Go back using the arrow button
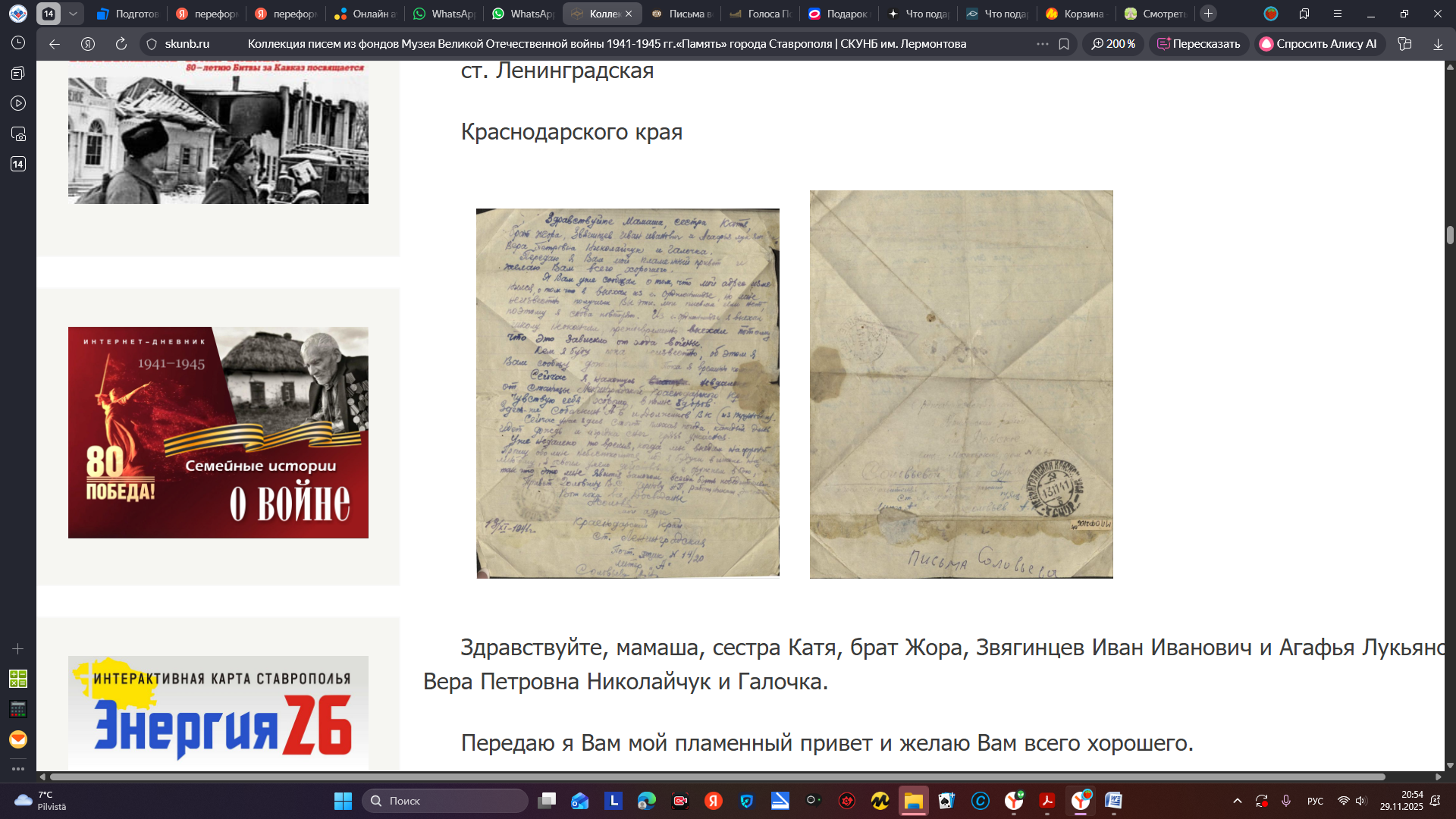Image resolution: width=1456 pixels, height=819 pixels. tap(55, 44)
